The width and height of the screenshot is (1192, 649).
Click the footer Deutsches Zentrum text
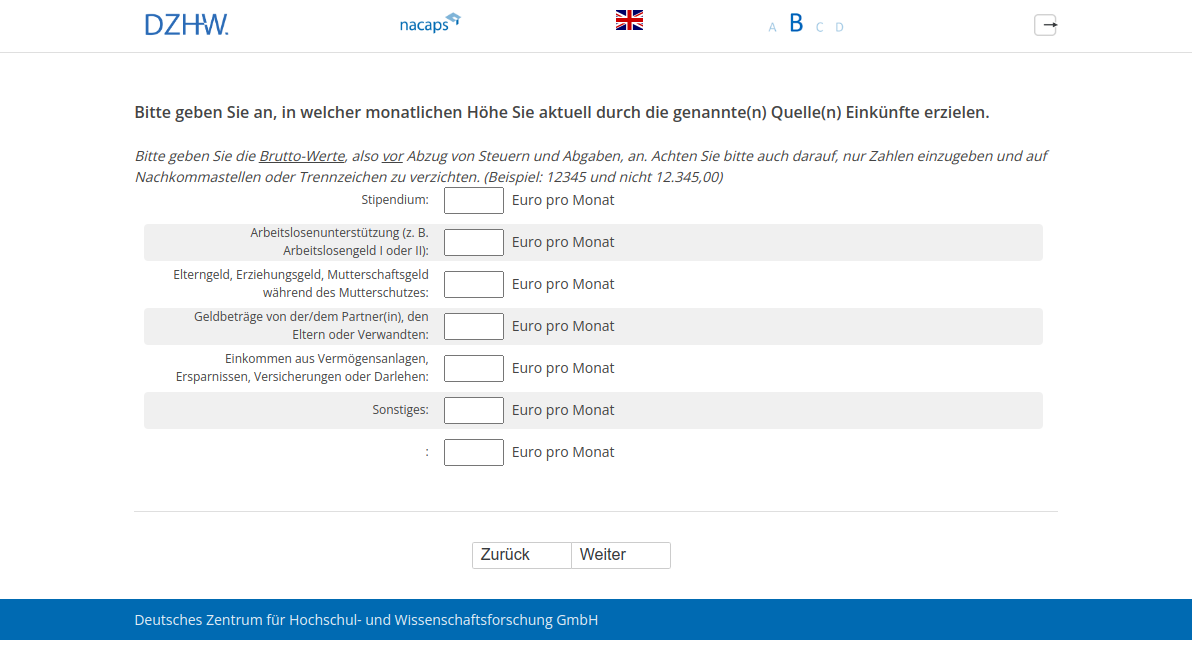366,620
